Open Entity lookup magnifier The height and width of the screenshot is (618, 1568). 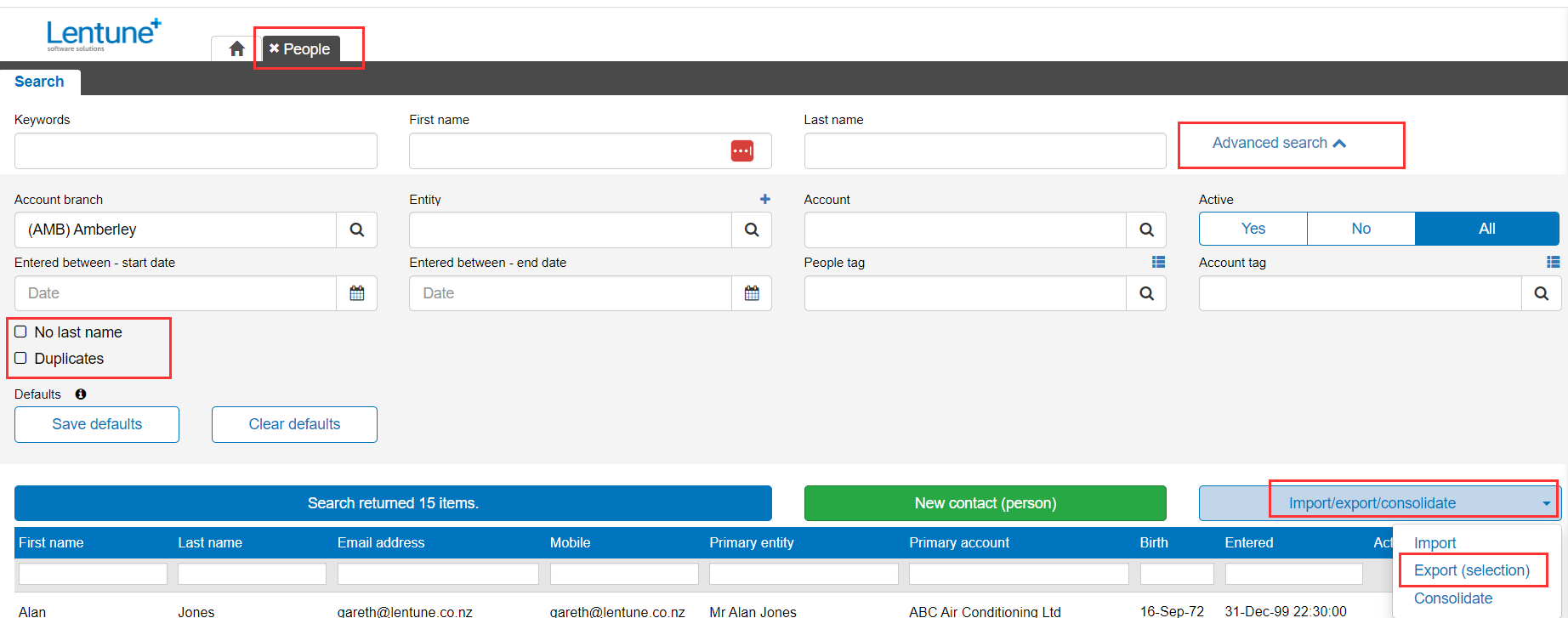(752, 230)
